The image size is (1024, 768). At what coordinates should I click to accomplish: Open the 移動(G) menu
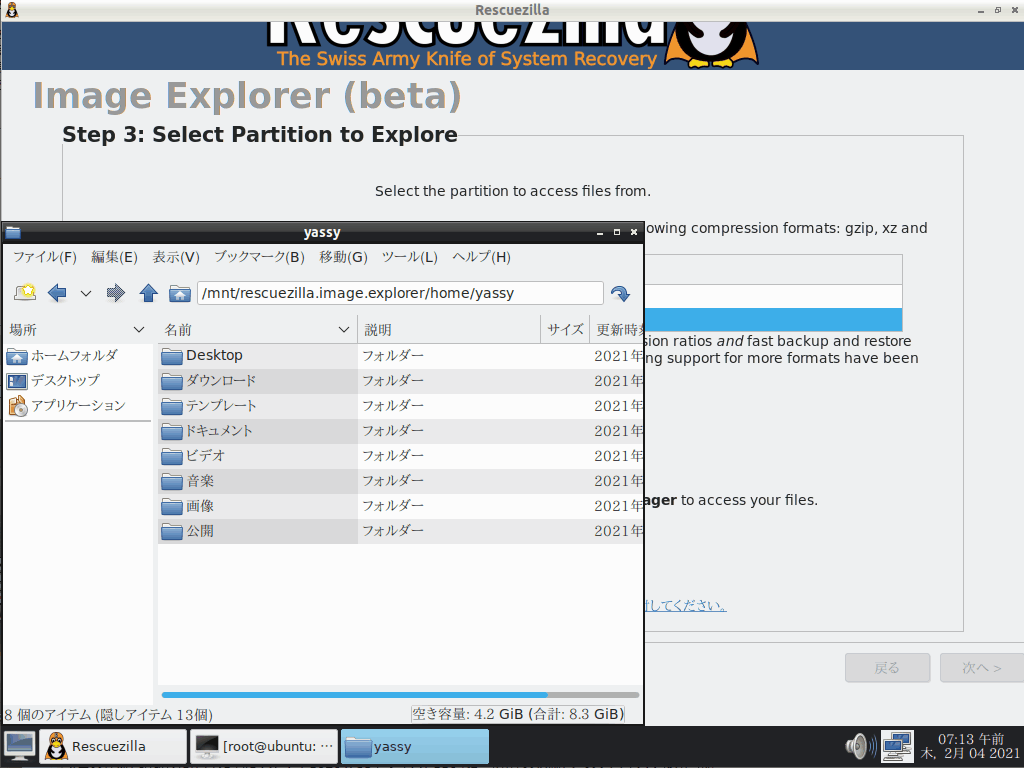coord(343,257)
